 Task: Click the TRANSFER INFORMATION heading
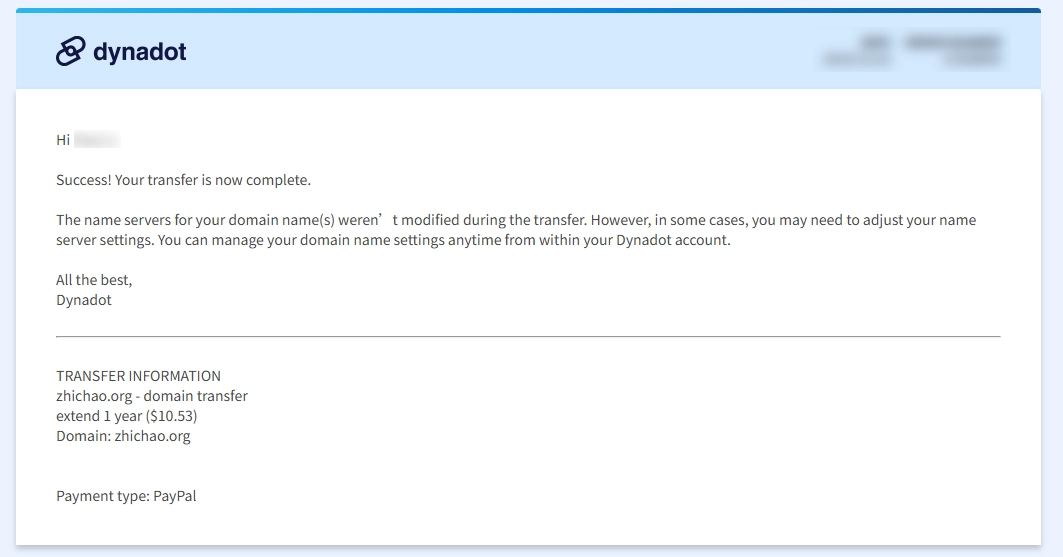coord(138,376)
